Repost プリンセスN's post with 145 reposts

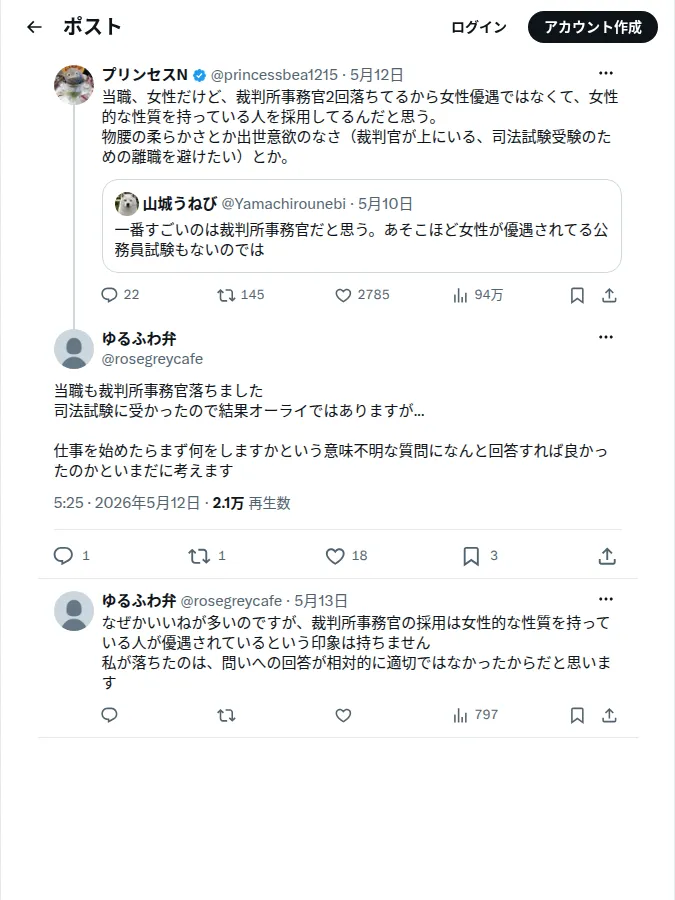226,295
